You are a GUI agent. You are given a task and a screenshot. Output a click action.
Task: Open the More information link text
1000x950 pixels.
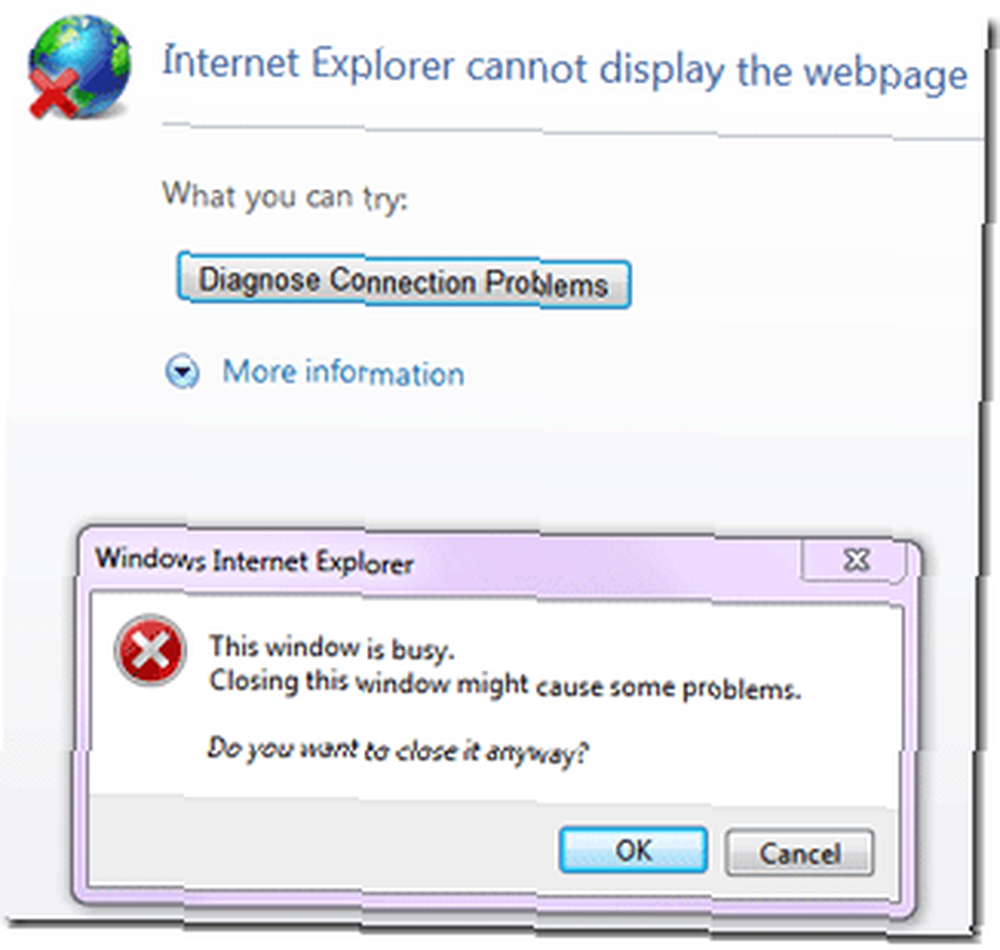(343, 372)
